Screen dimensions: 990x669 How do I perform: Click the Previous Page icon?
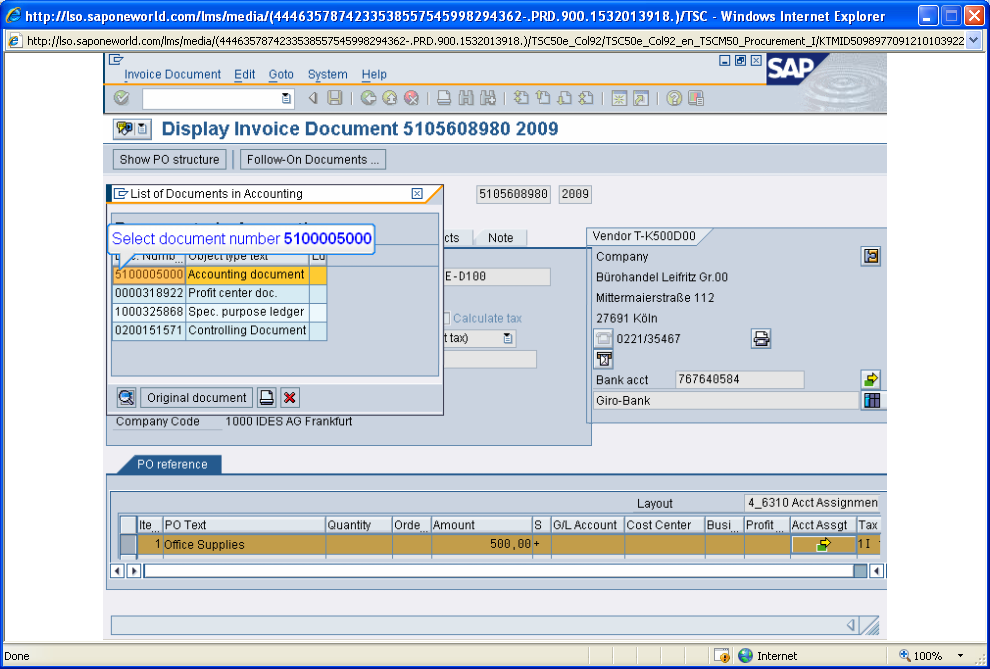coord(543,98)
